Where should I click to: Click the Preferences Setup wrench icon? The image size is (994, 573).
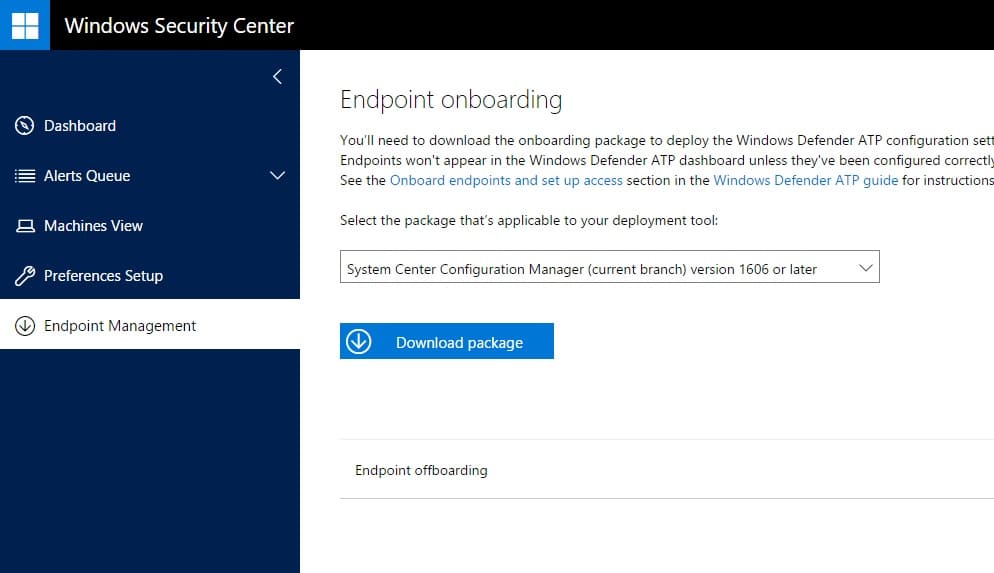coord(25,276)
